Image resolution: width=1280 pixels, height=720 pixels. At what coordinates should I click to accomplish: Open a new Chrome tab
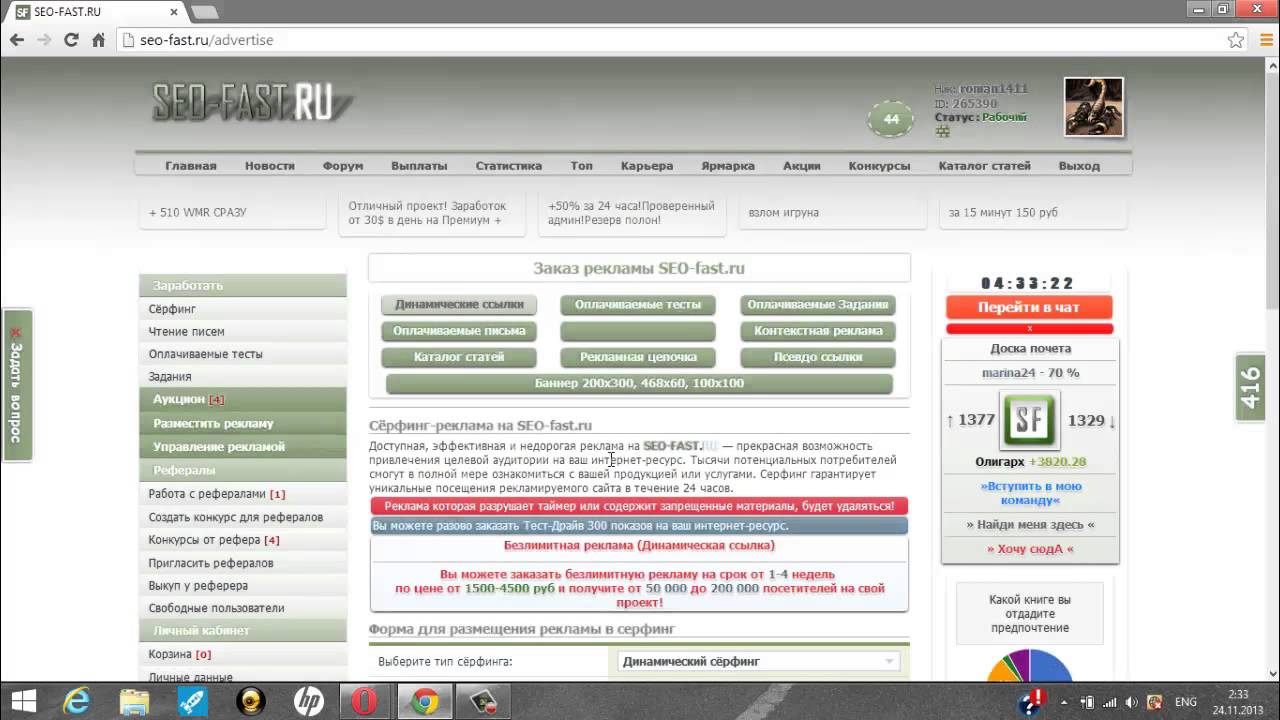click(204, 12)
